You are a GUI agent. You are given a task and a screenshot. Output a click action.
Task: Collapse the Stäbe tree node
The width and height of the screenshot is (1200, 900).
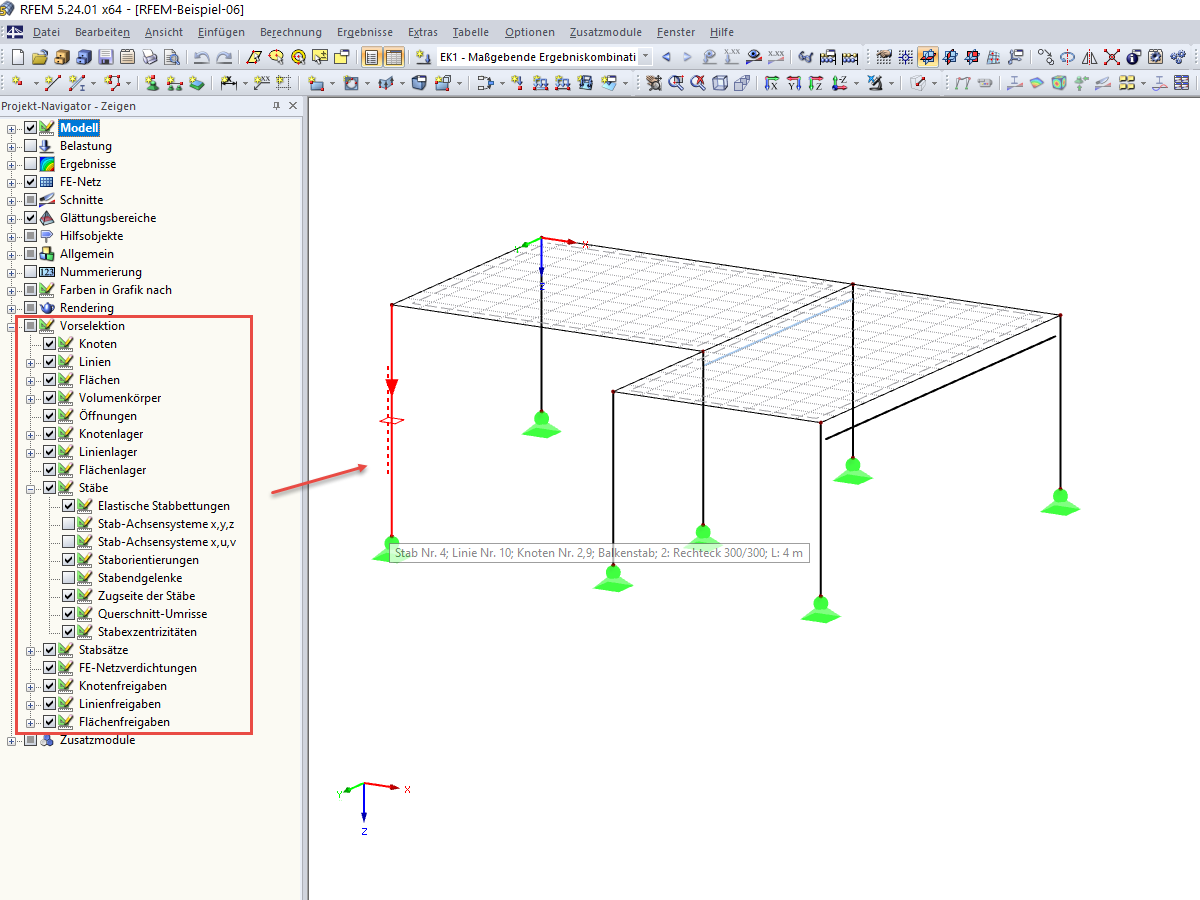31,488
